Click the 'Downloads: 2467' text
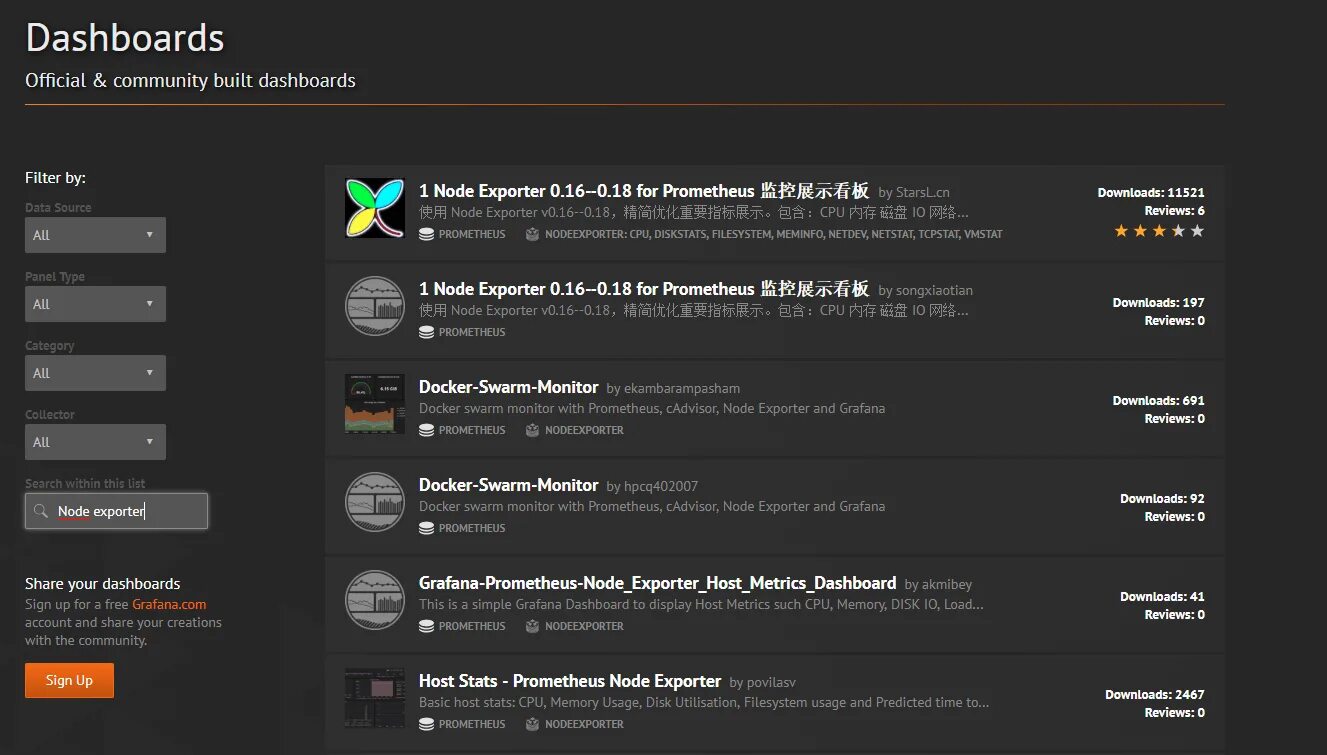1327x755 pixels. (x=1154, y=694)
